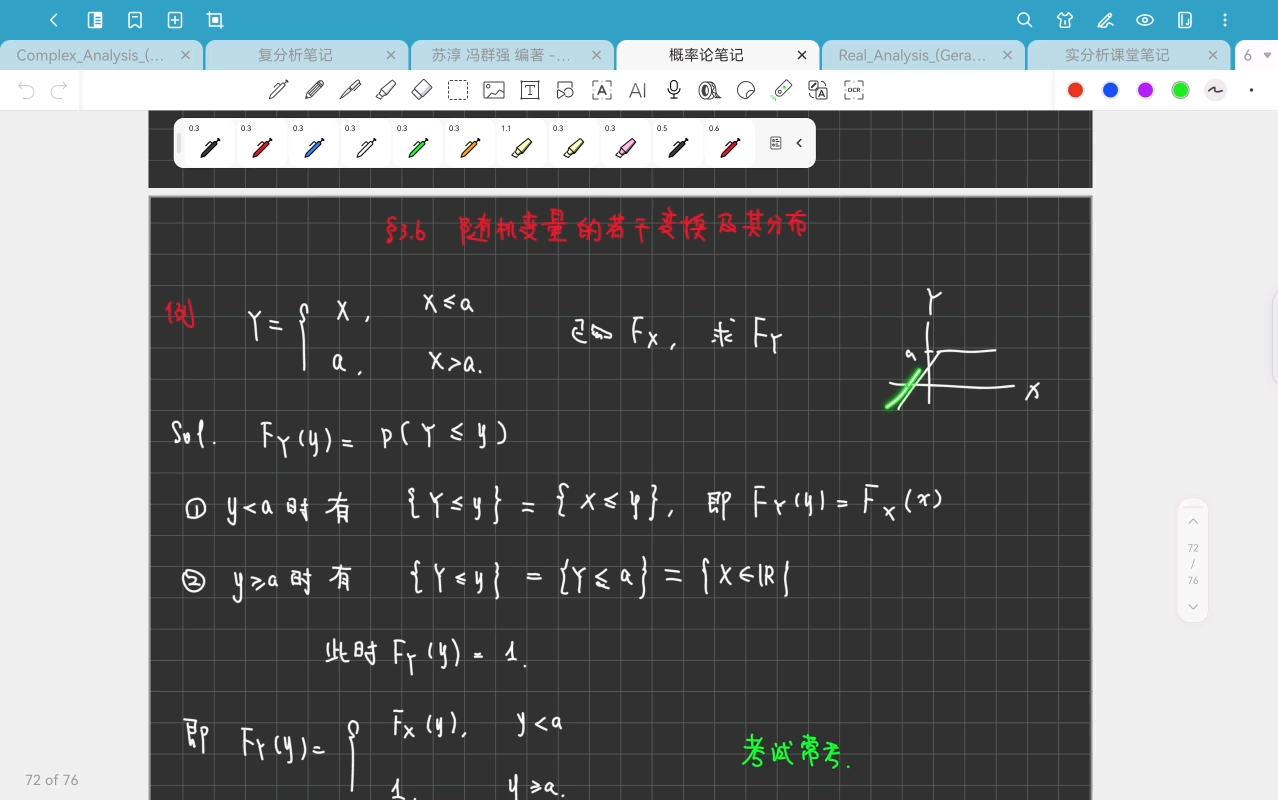This screenshot has width=1278, height=800.
Task: Select the shapes tool
Action: pos(566,90)
